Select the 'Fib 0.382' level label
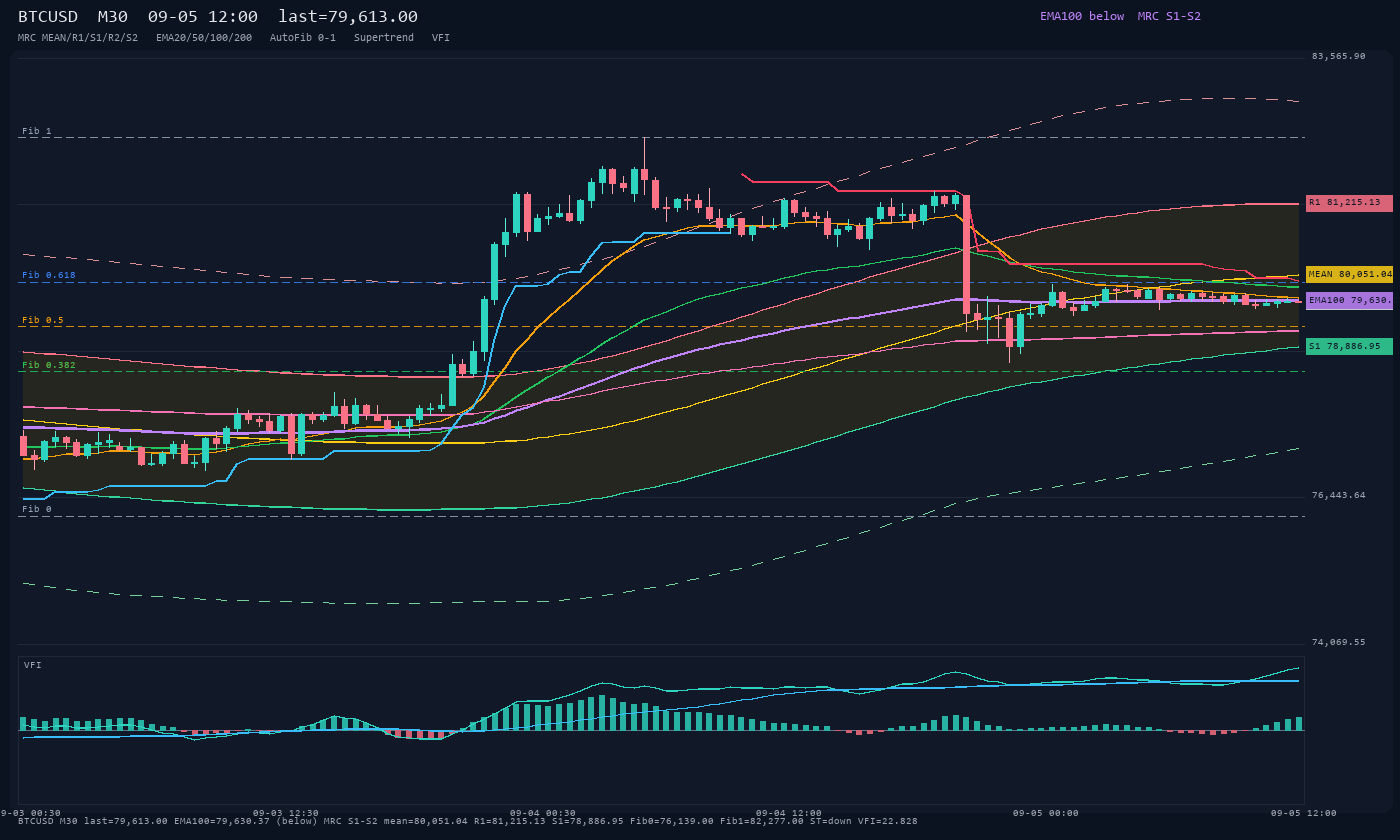This screenshot has width=1400, height=840. tap(49, 365)
